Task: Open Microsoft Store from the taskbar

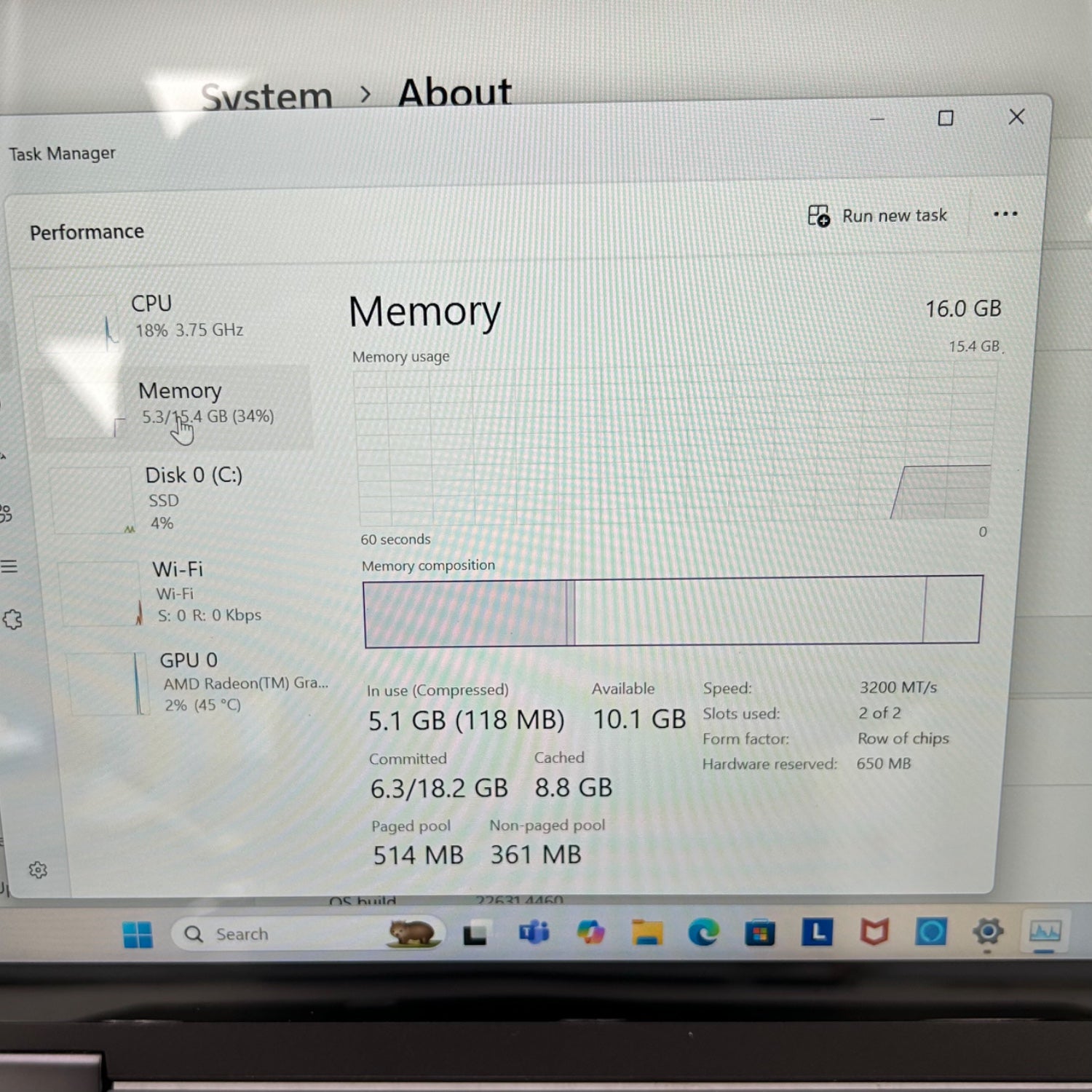Action: point(759,933)
